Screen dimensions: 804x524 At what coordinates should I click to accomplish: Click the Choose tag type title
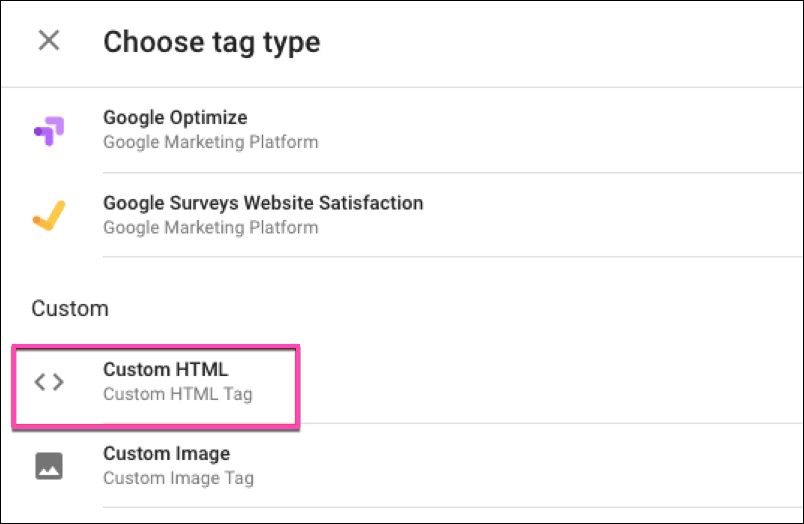coord(212,42)
